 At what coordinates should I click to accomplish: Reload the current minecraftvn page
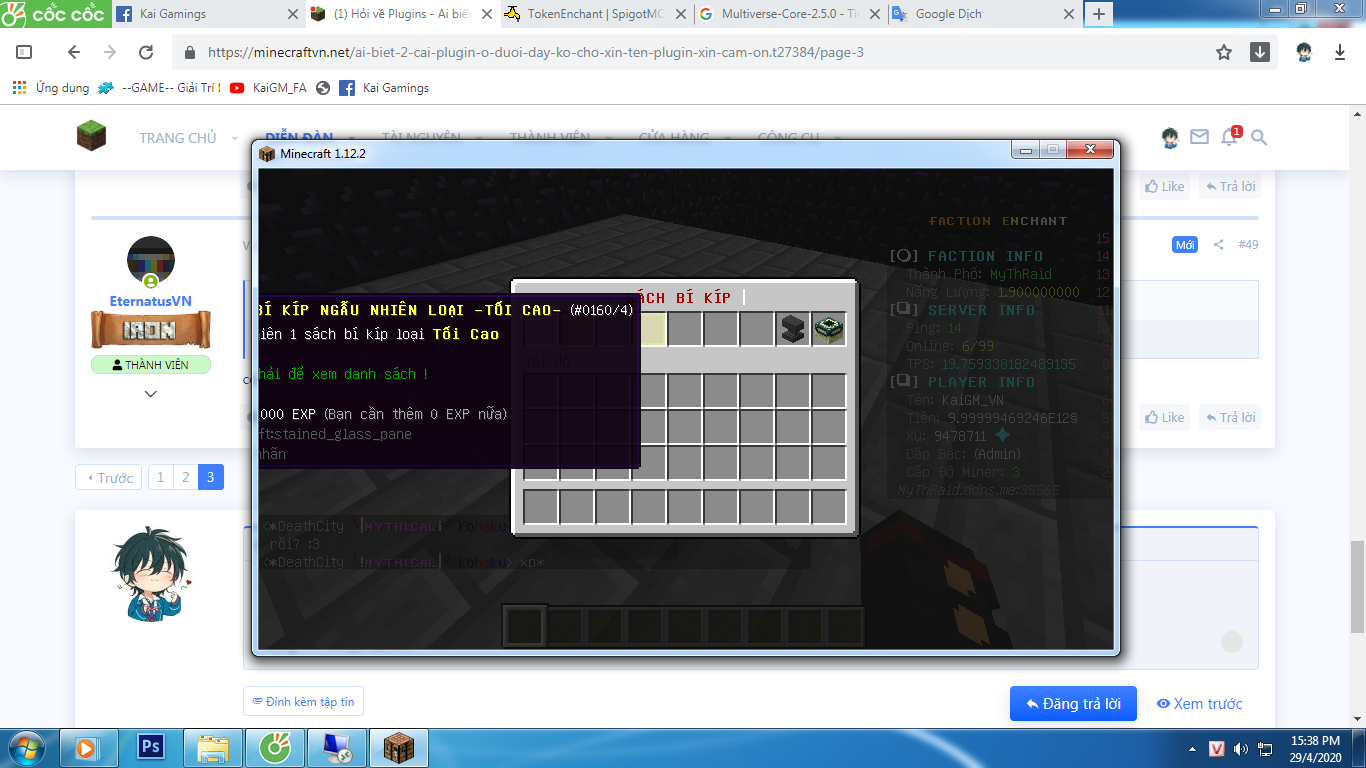click(x=146, y=52)
